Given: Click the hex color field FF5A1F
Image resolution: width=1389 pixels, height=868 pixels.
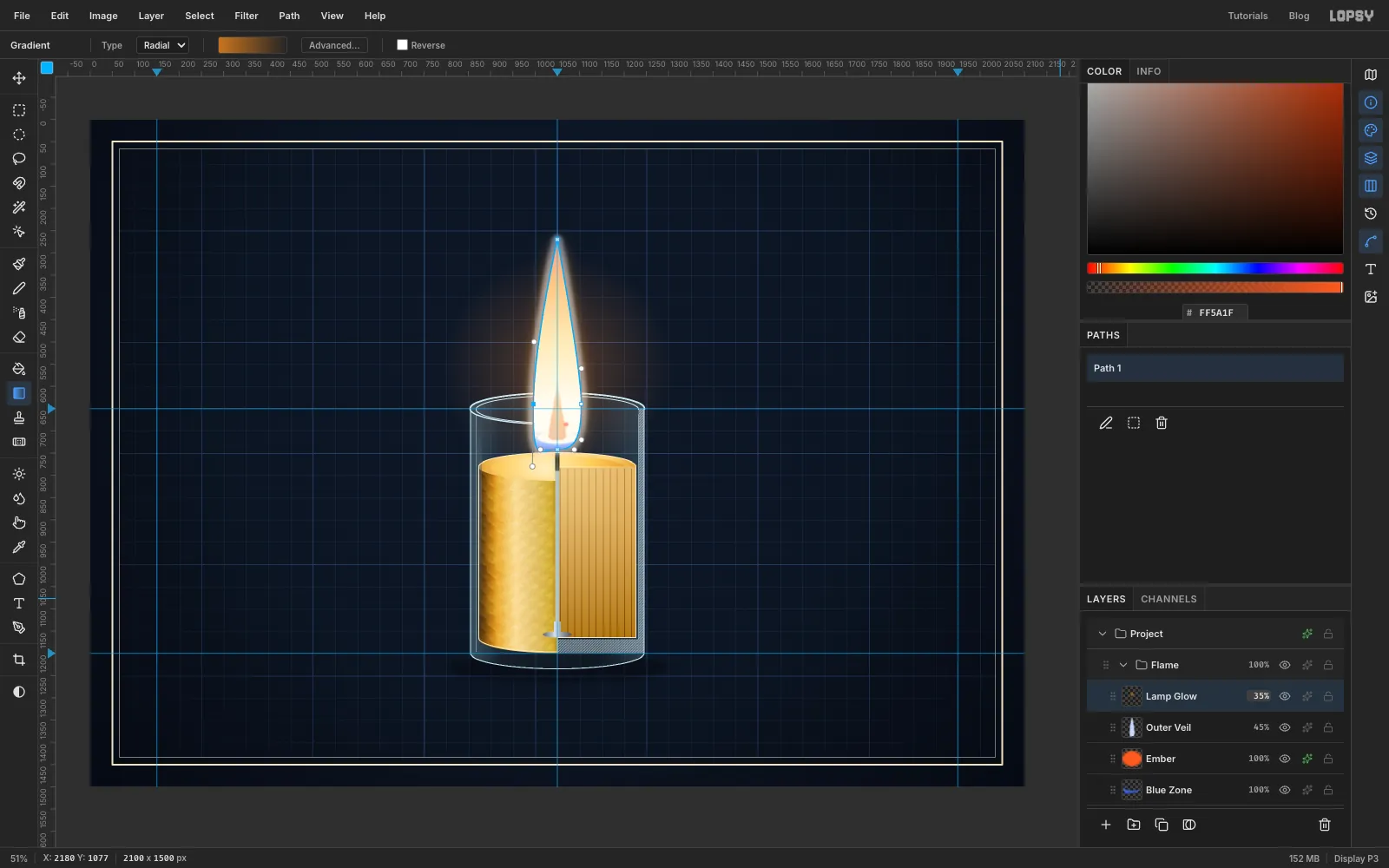Looking at the screenshot, I should point(1215,312).
